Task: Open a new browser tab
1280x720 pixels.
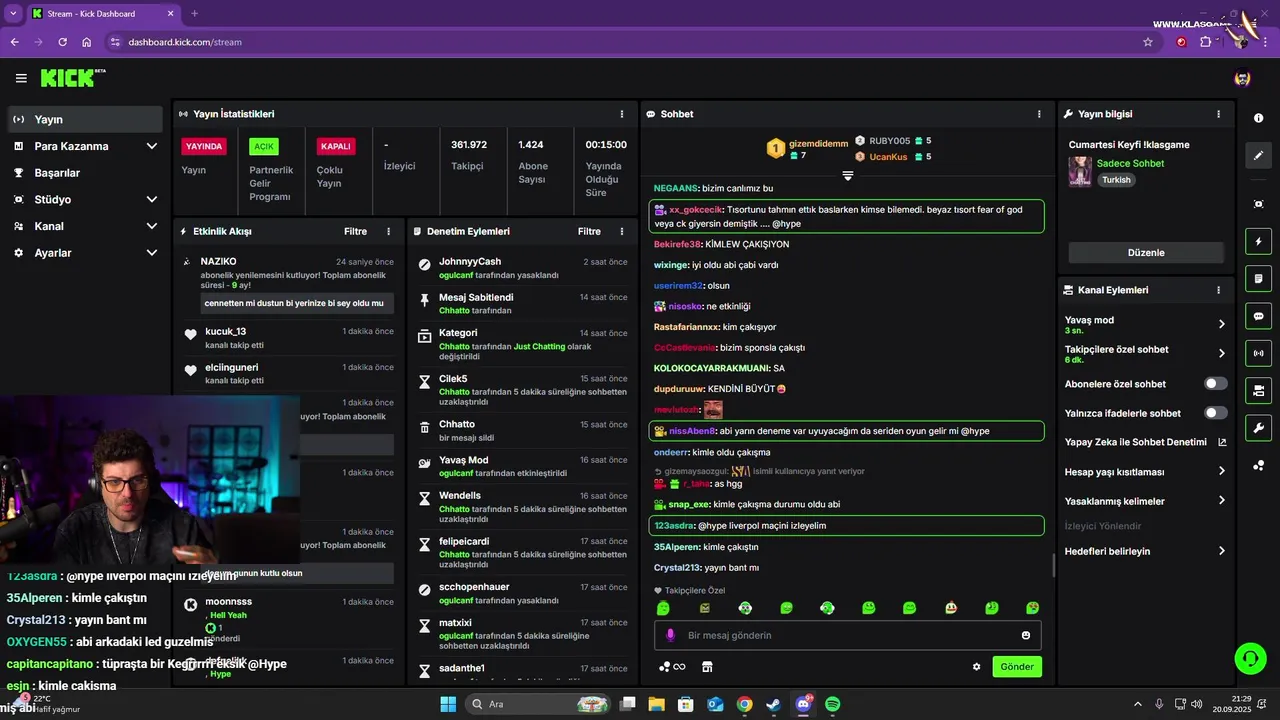Action: (194, 14)
